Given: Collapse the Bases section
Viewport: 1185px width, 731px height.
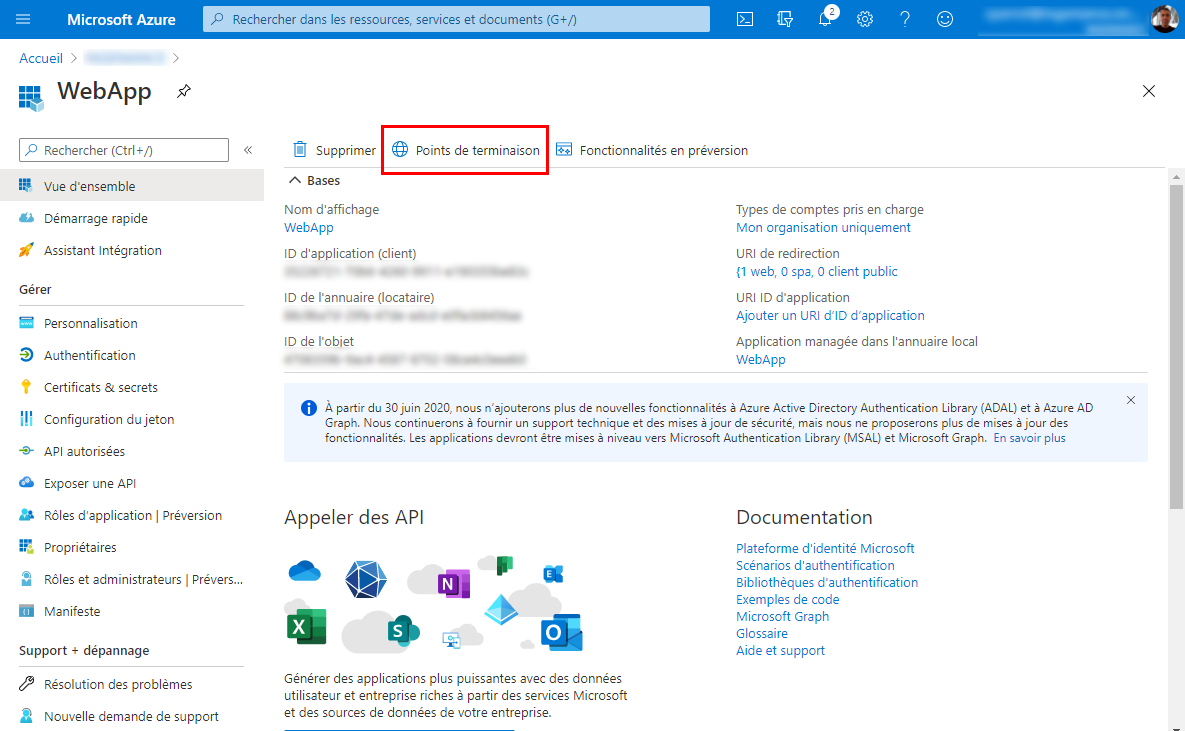Looking at the screenshot, I should click(x=295, y=181).
